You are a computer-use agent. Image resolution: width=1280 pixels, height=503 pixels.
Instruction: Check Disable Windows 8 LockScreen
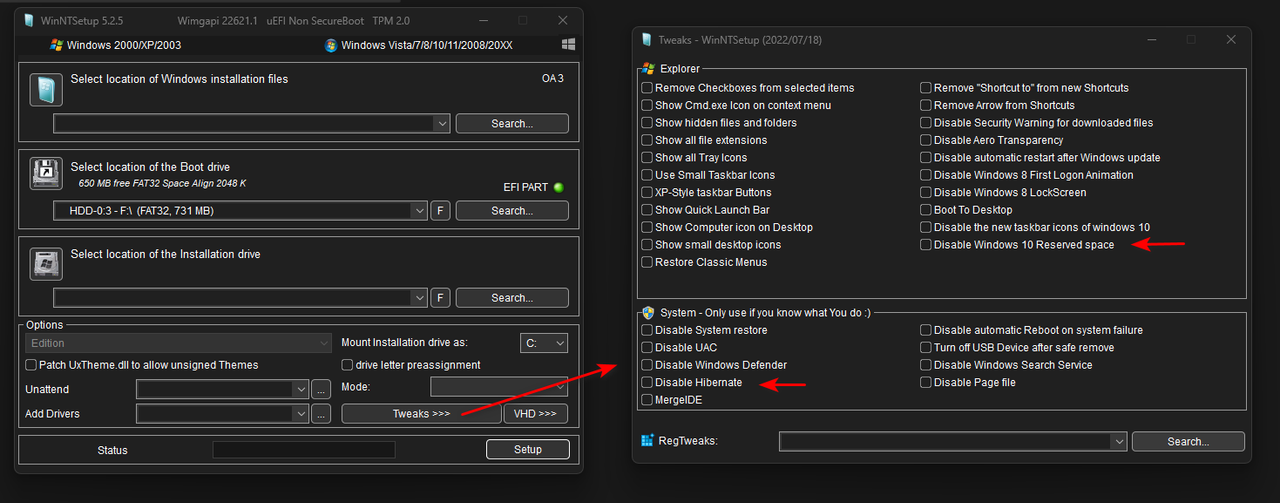[x=926, y=192]
